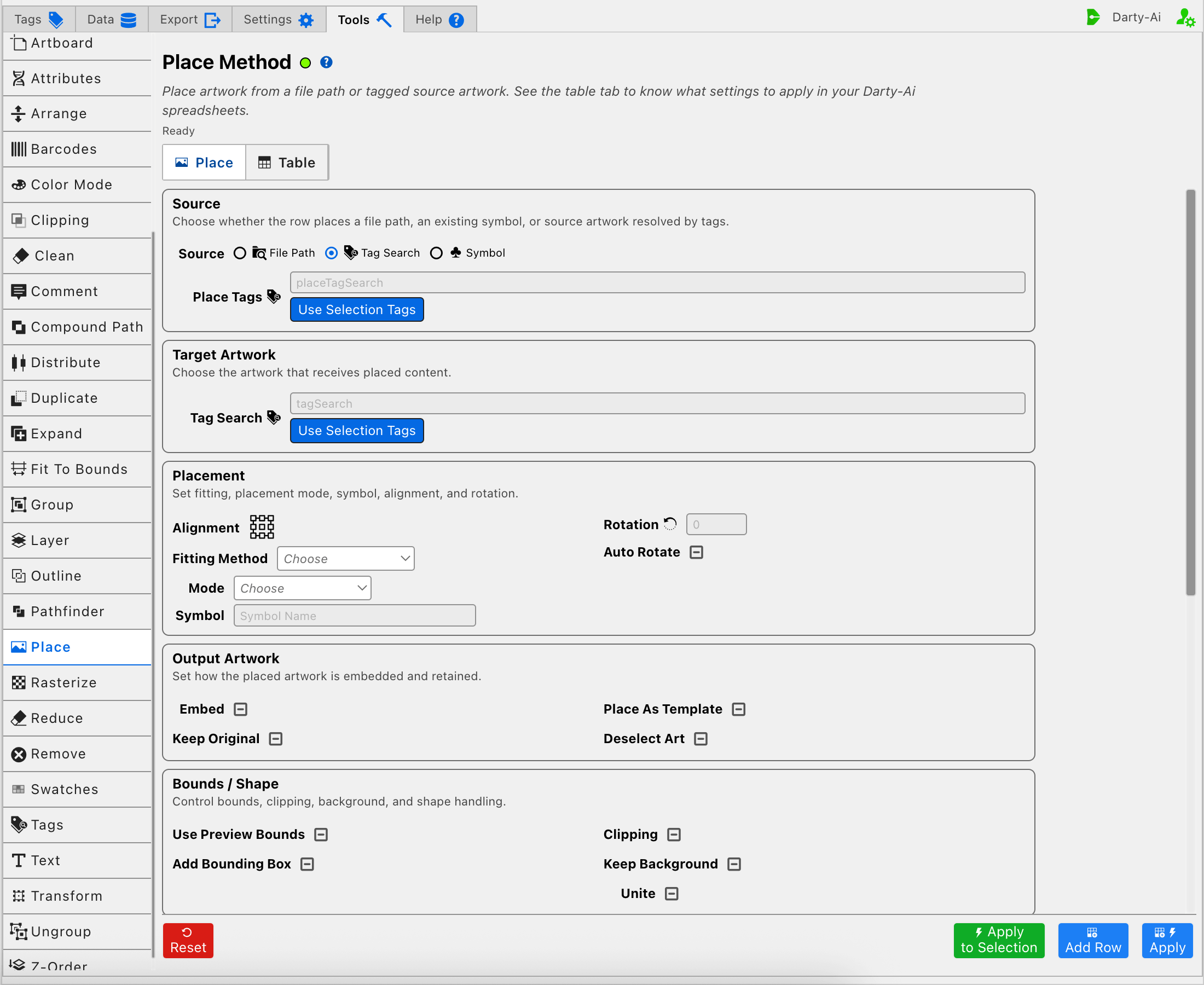This screenshot has width=1204, height=985.
Task: Toggle Keep Original checkbox
Action: click(276, 739)
